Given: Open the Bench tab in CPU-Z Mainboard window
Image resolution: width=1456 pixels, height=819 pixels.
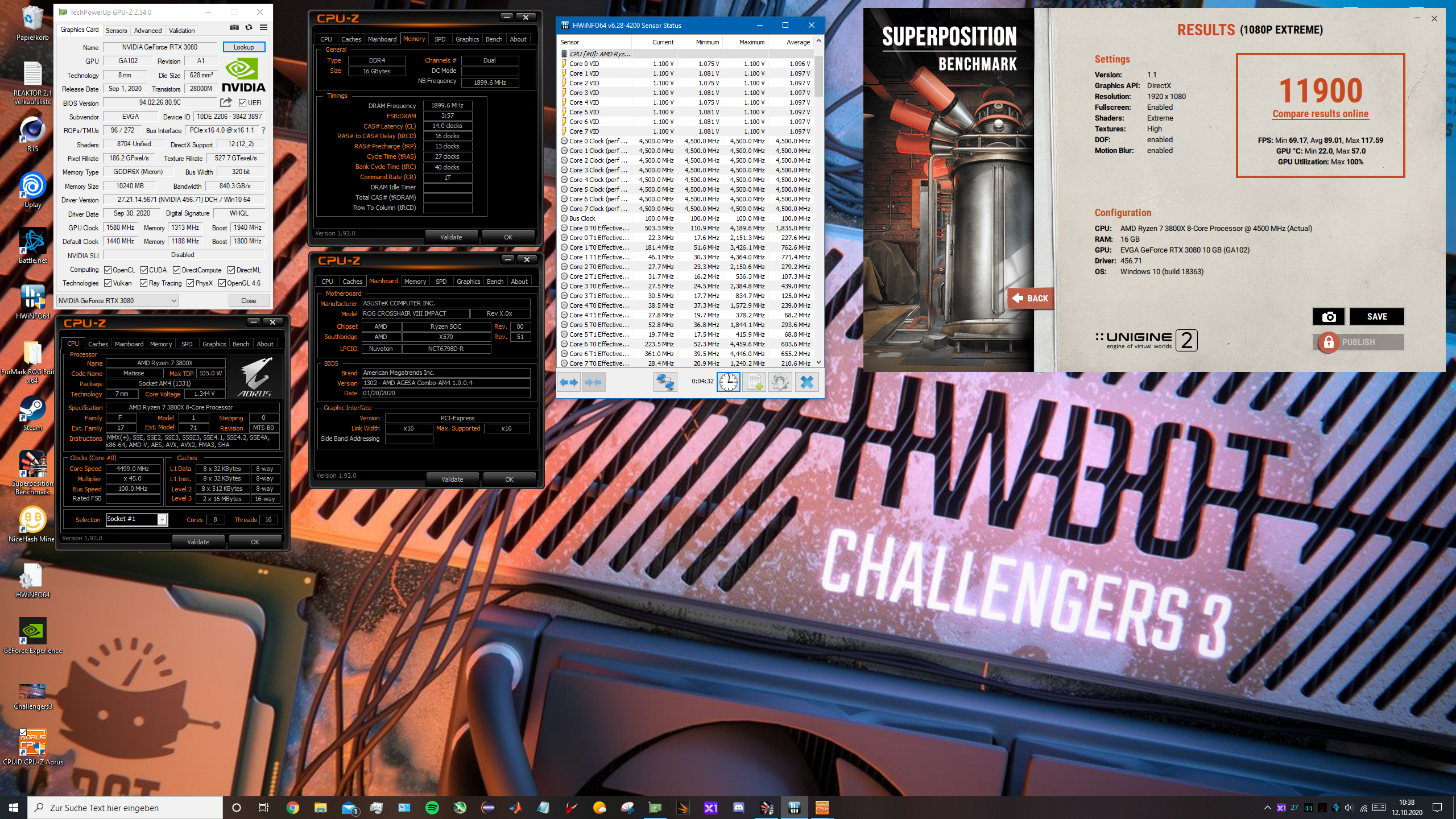Looking at the screenshot, I should [x=495, y=282].
